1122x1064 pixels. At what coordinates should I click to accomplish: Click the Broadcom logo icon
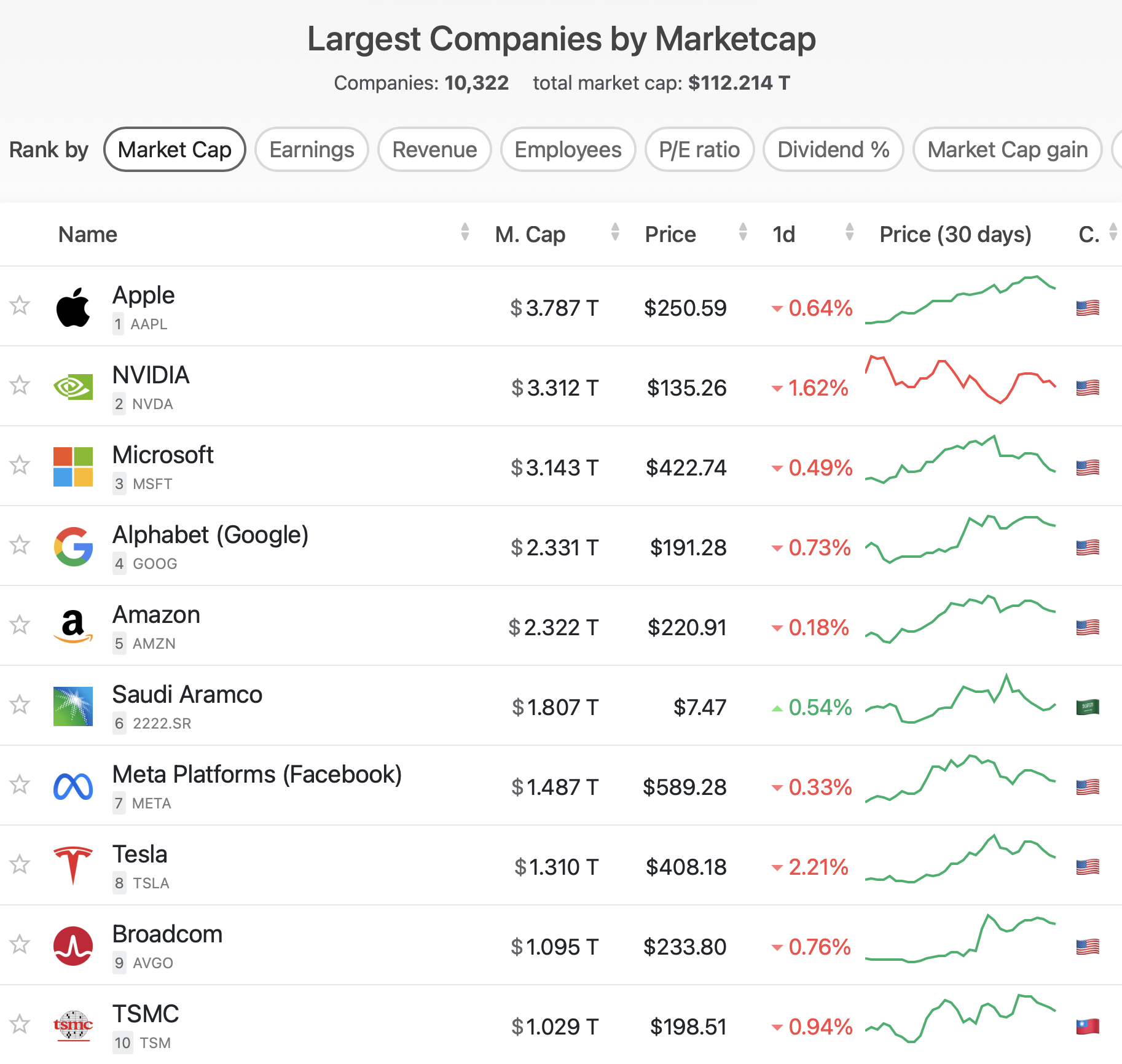[73, 946]
